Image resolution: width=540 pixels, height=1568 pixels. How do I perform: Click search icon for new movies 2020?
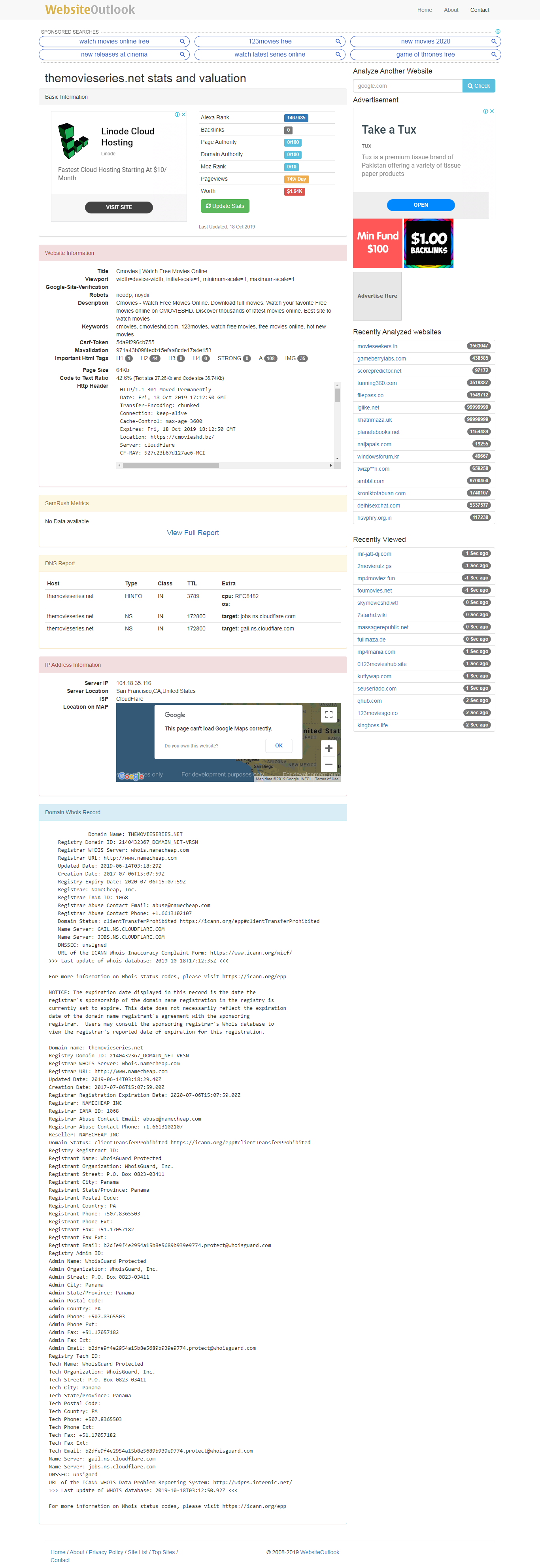coord(494,42)
